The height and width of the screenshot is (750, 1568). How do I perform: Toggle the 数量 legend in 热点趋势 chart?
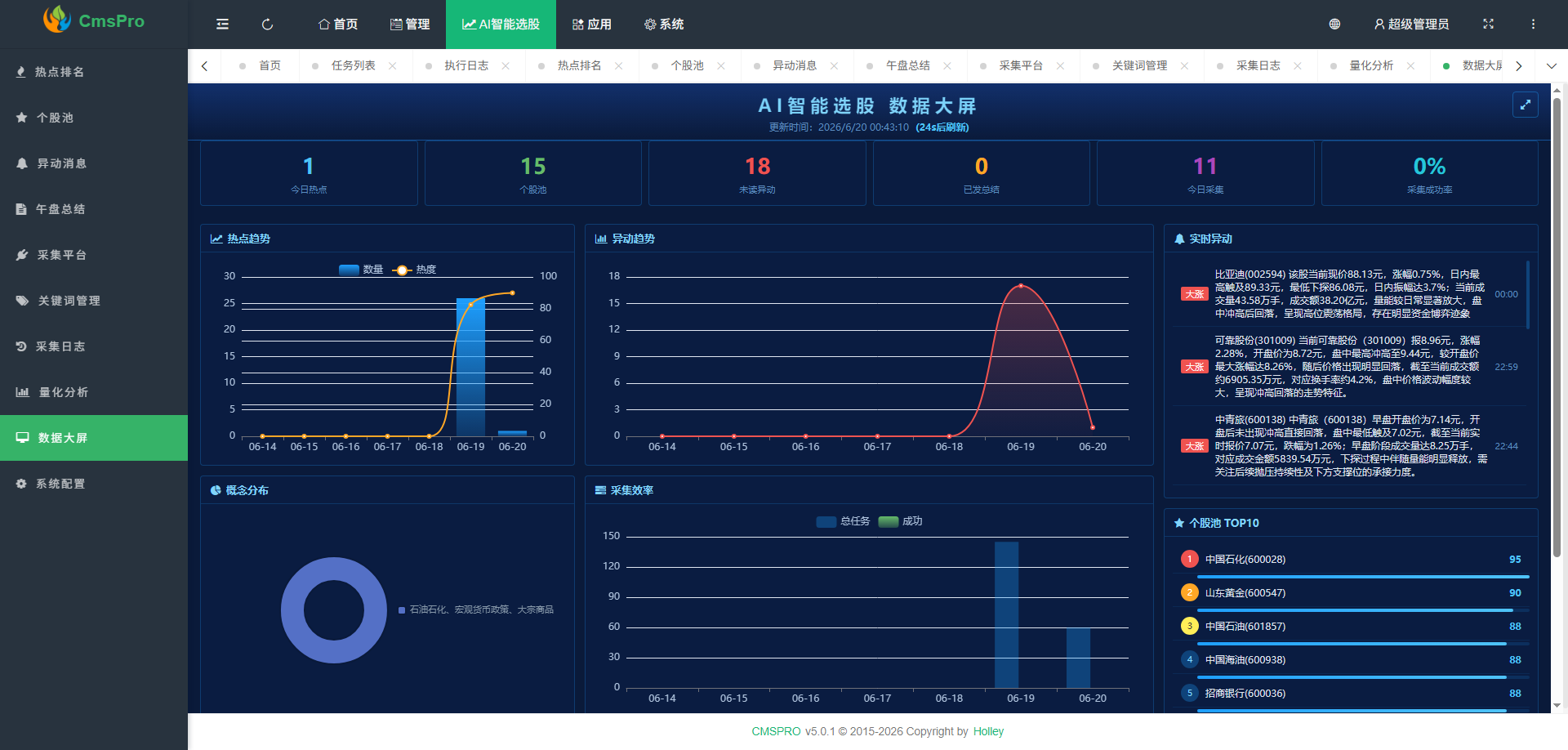361,270
